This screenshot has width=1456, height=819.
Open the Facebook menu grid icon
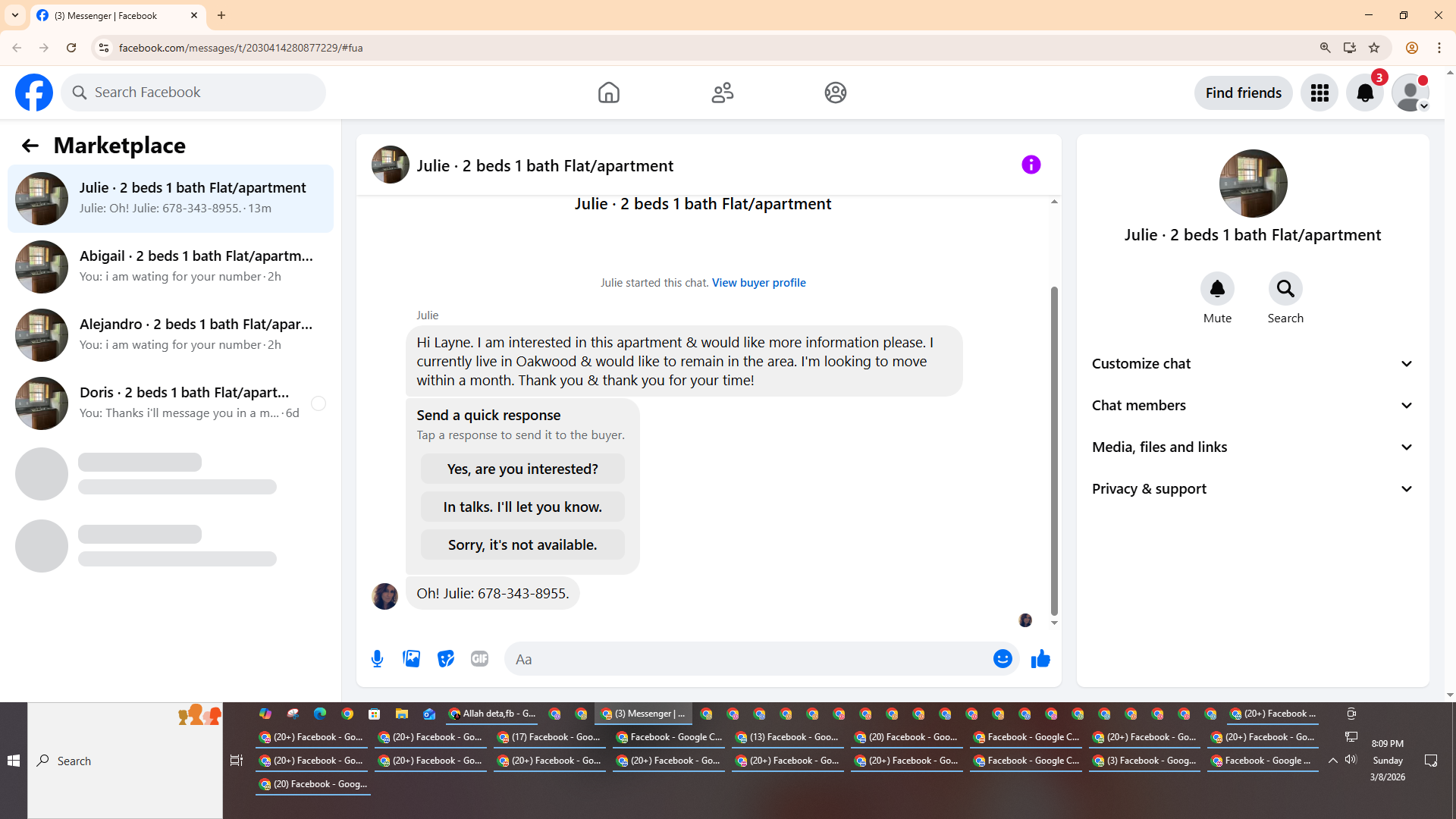coord(1319,93)
